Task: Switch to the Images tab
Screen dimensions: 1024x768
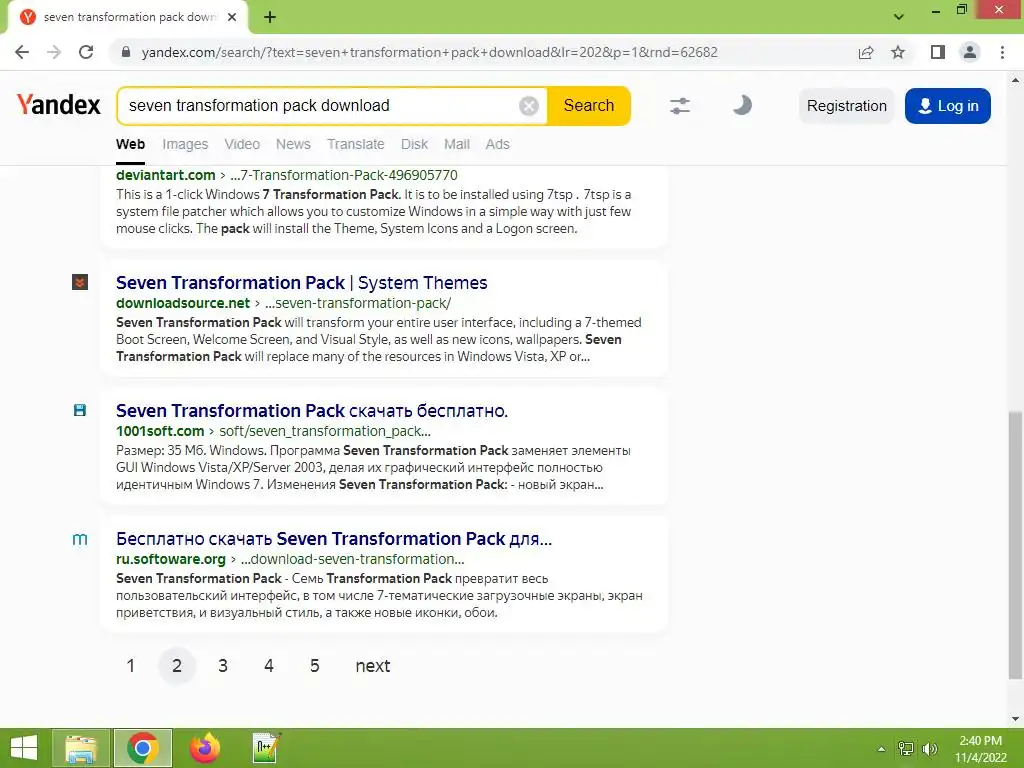Action: pyautogui.click(x=185, y=144)
